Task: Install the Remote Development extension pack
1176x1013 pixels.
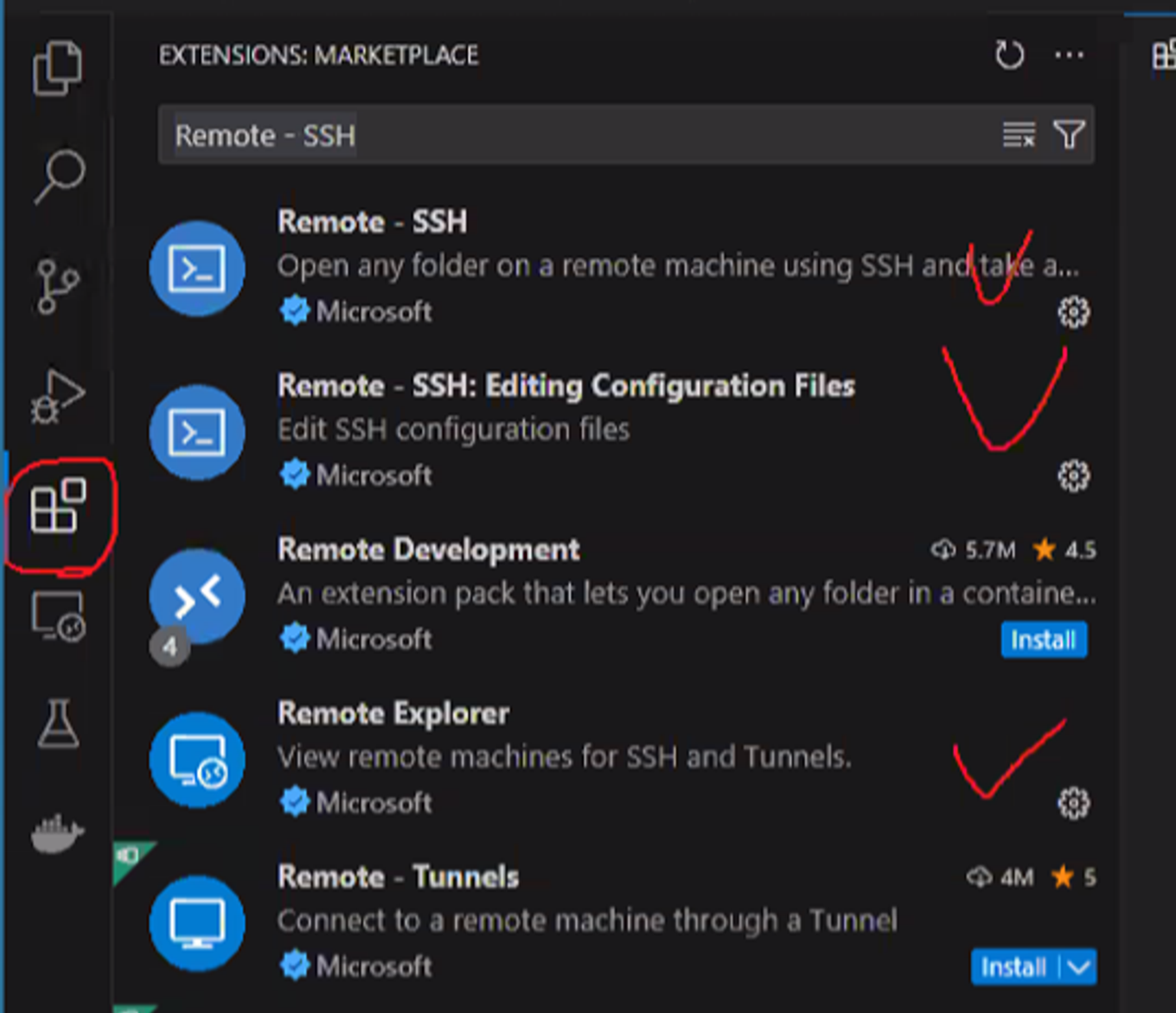Action: pos(1044,640)
